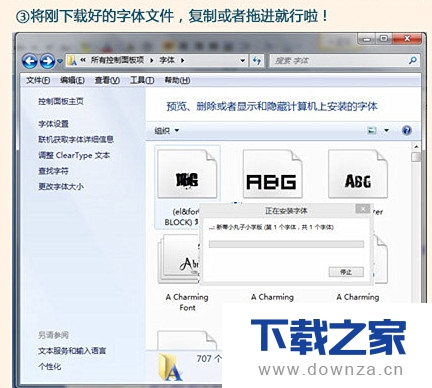Open the address bar history dropdown

tap(243, 61)
